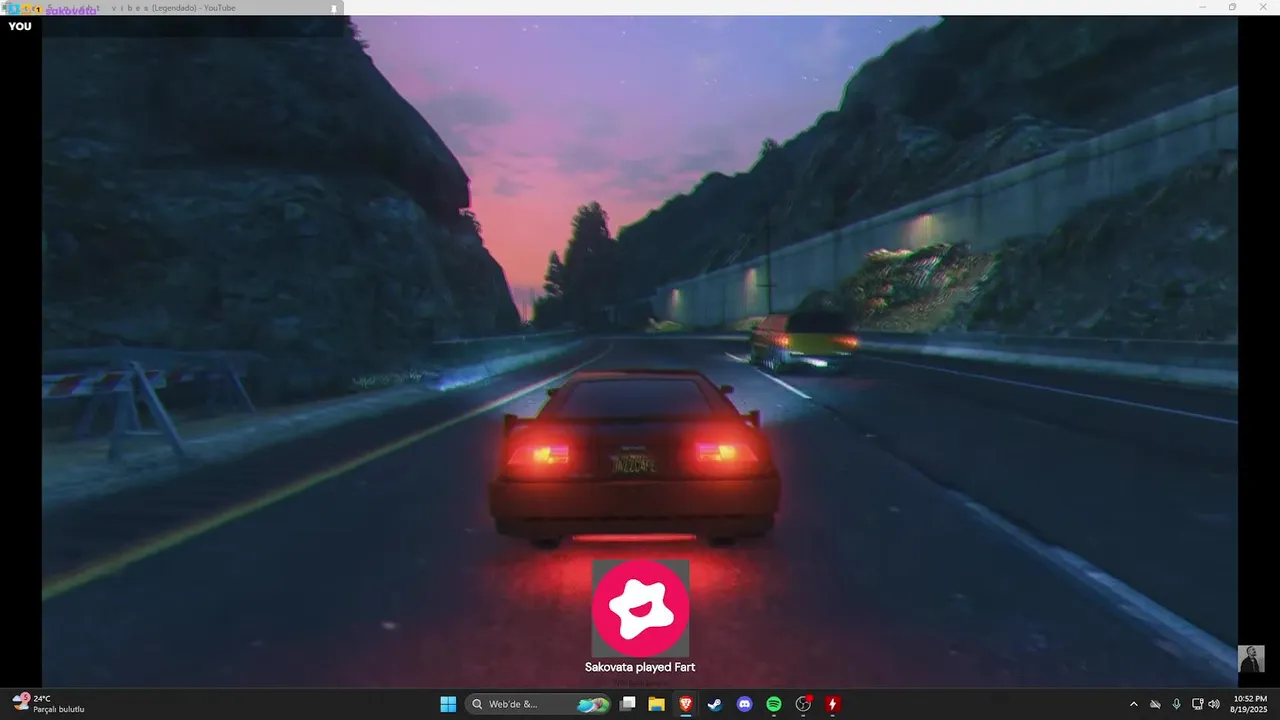1280x720 pixels.
Task: Click the 'vibes (Legendado) - YouTube' window title
Action: click(173, 8)
